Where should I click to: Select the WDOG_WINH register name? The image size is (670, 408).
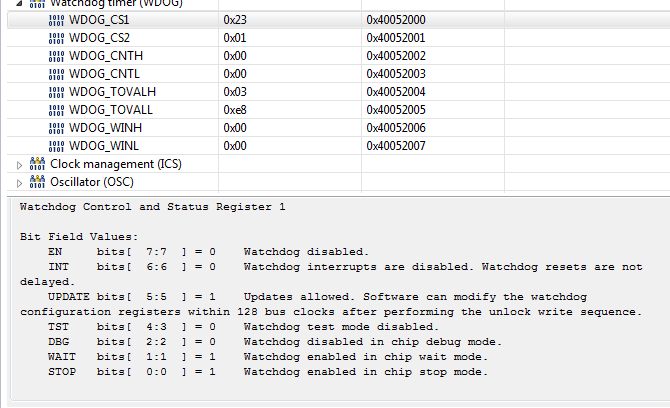point(104,128)
